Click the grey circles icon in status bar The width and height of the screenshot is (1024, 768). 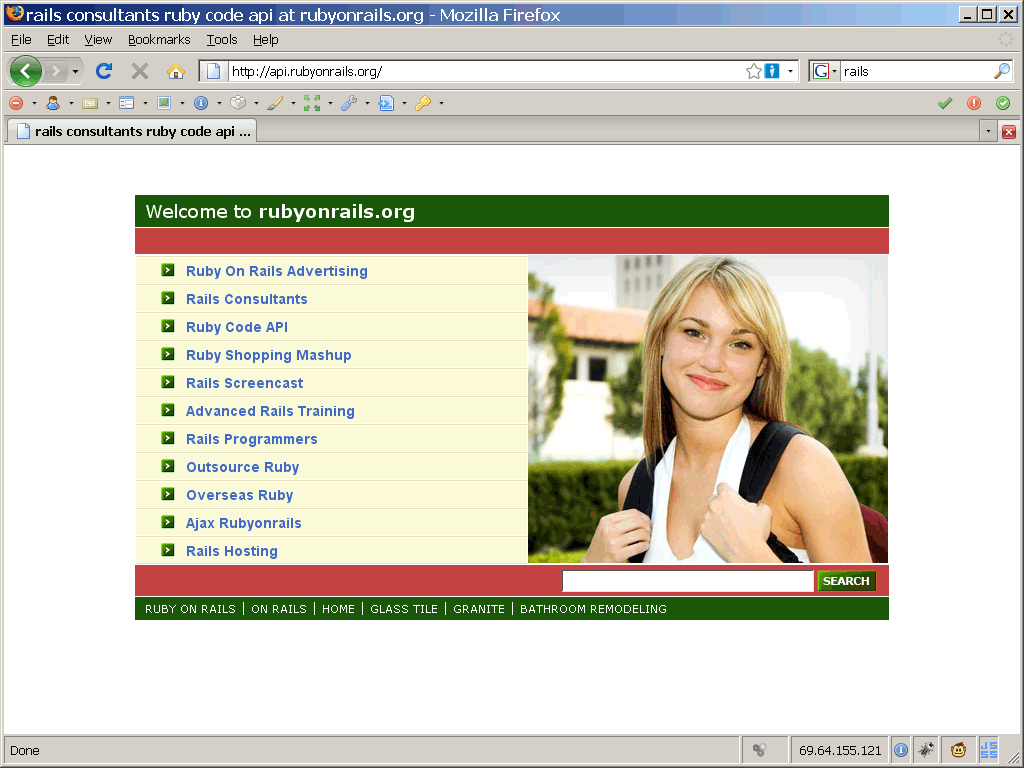coord(759,750)
